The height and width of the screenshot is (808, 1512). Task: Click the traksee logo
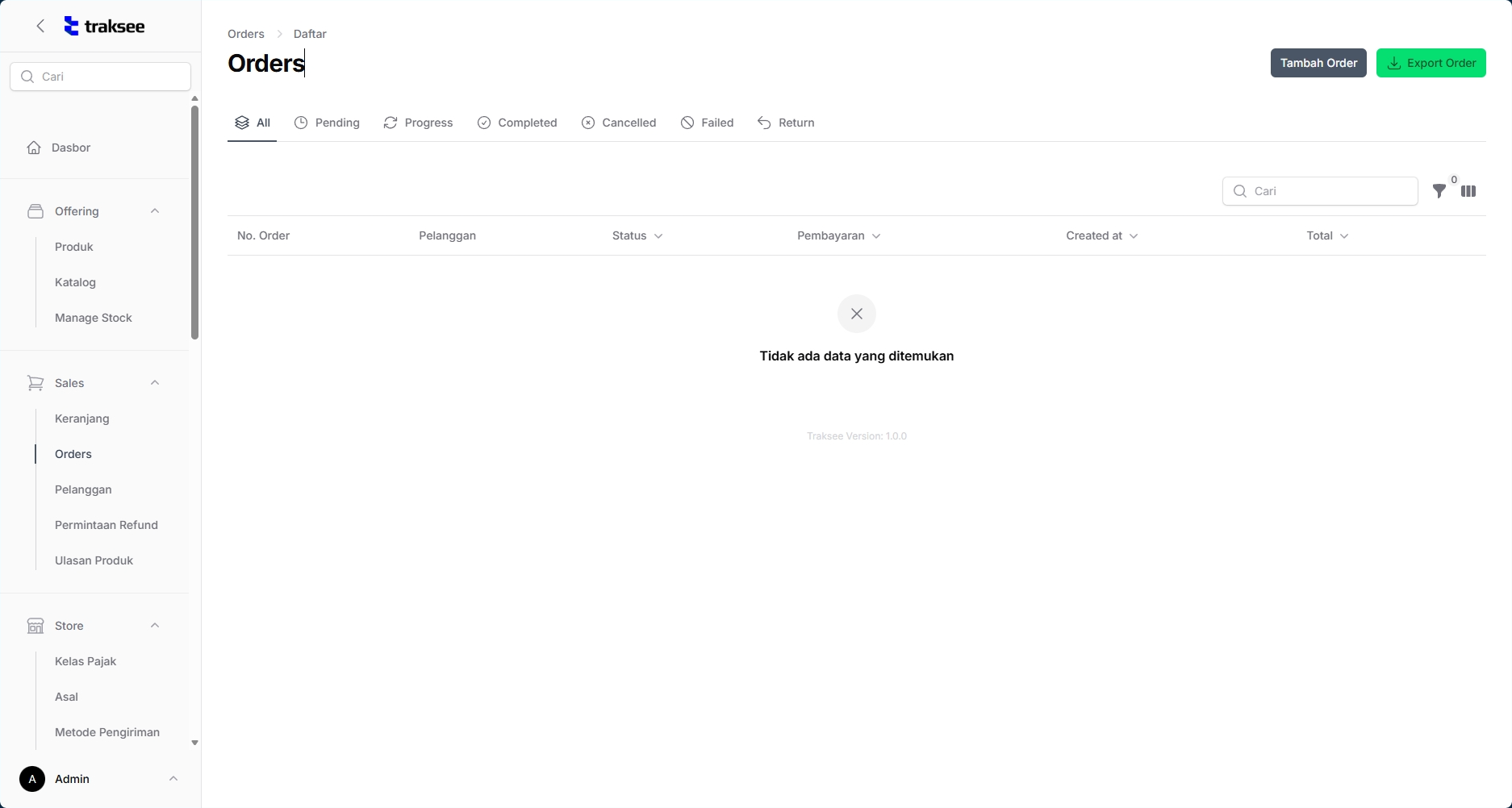(x=104, y=27)
